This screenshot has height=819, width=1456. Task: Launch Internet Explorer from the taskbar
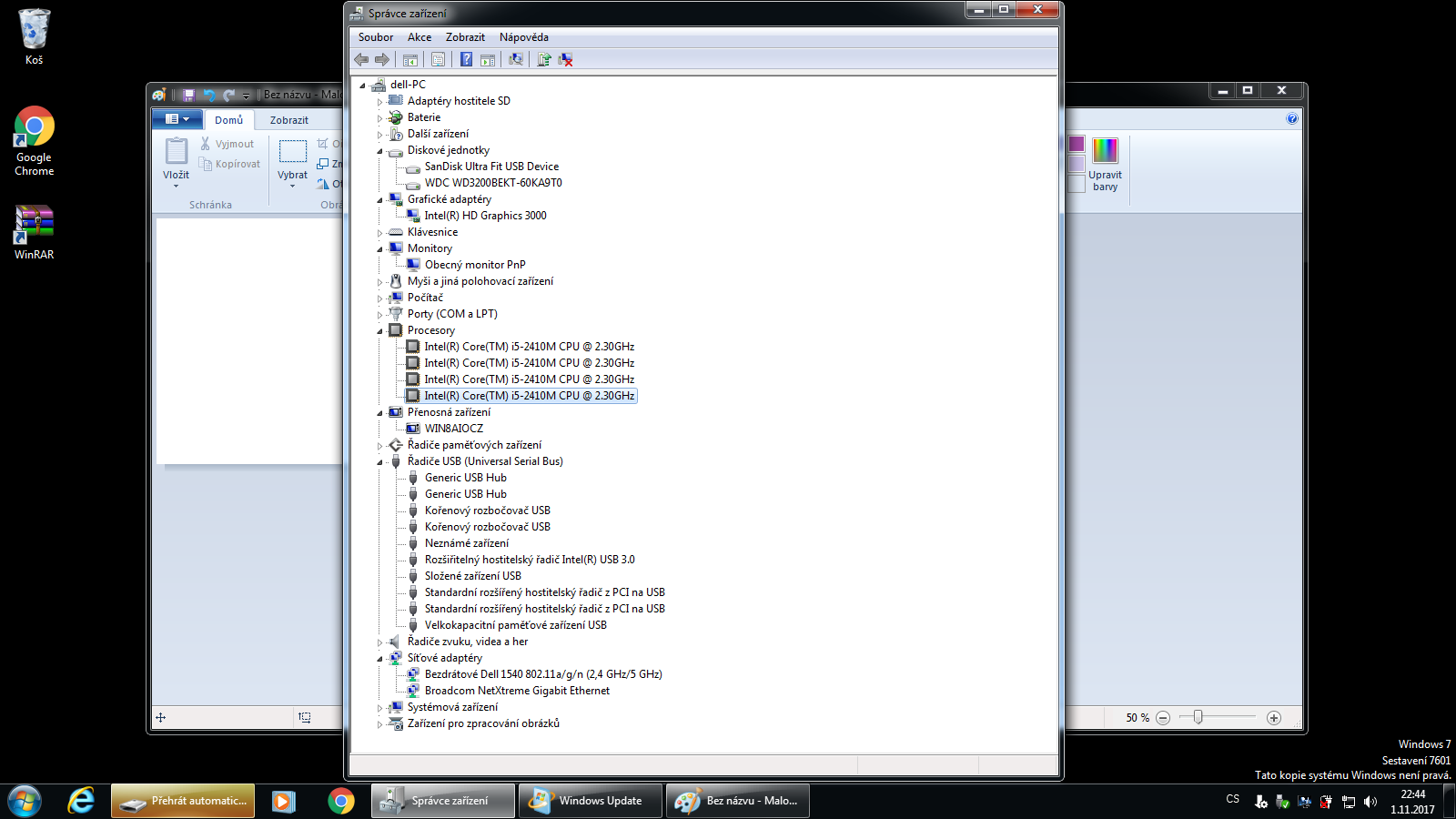81,801
